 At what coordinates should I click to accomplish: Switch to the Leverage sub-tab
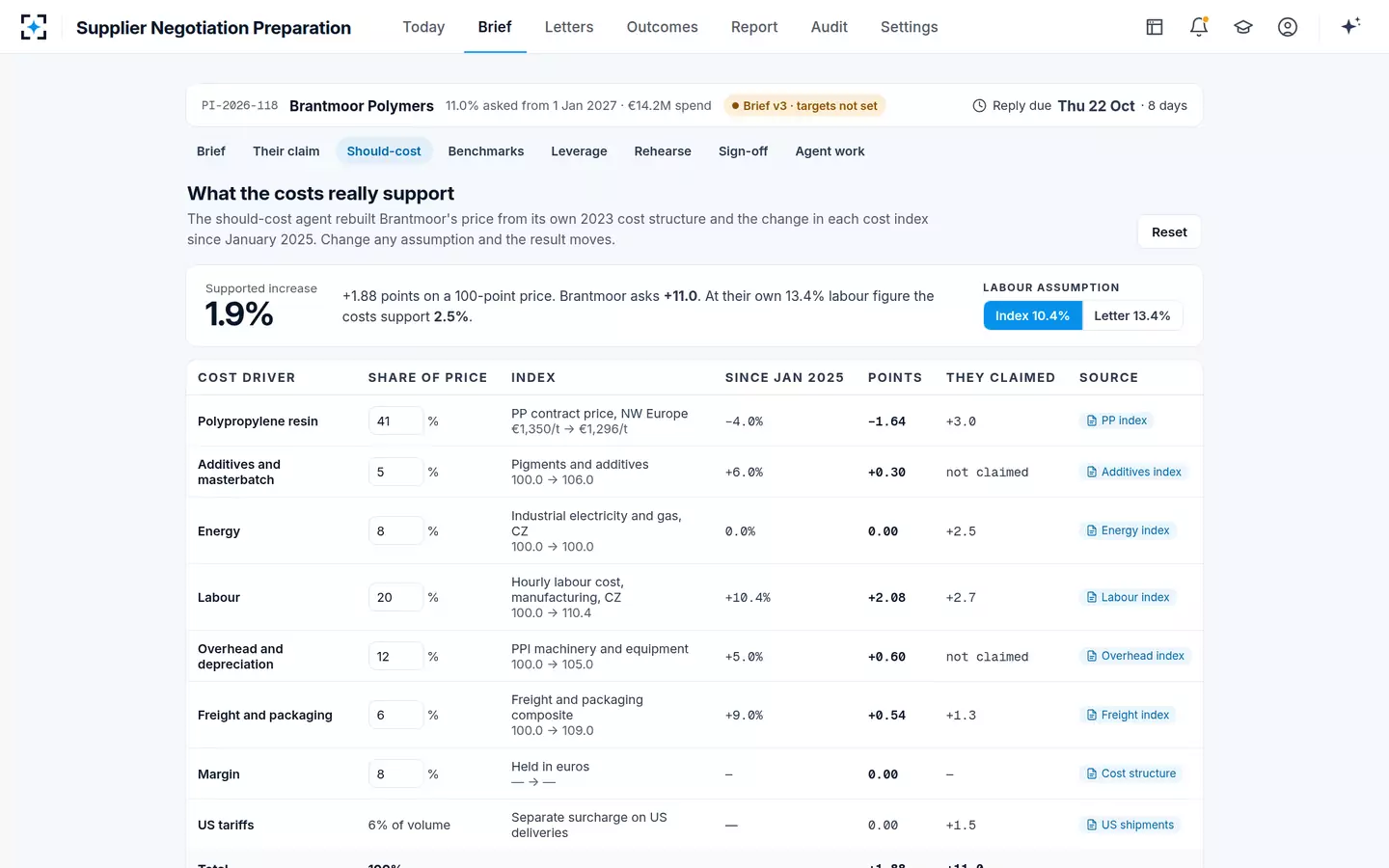coord(579,151)
